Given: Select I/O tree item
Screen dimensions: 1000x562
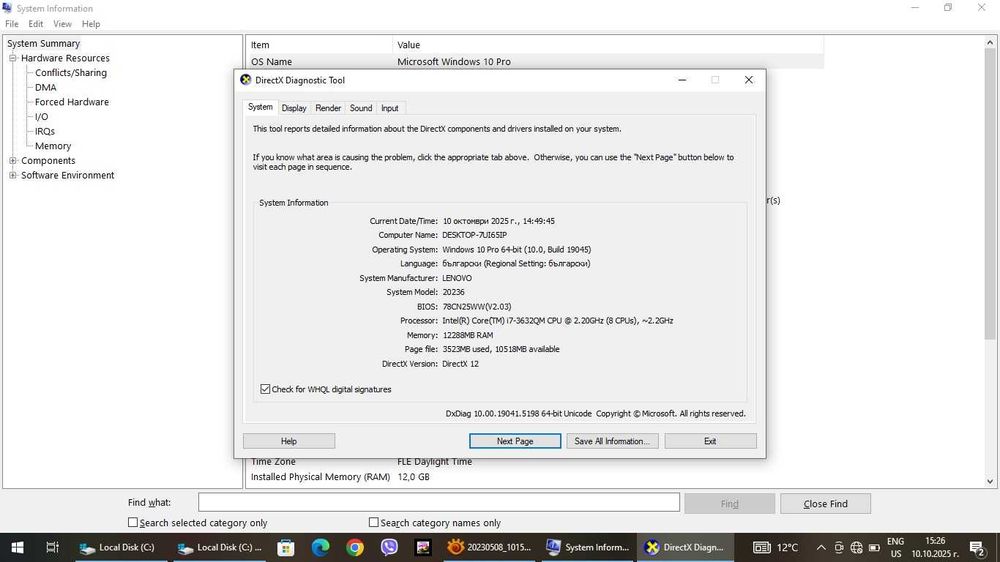Looking at the screenshot, I should tap(41, 117).
